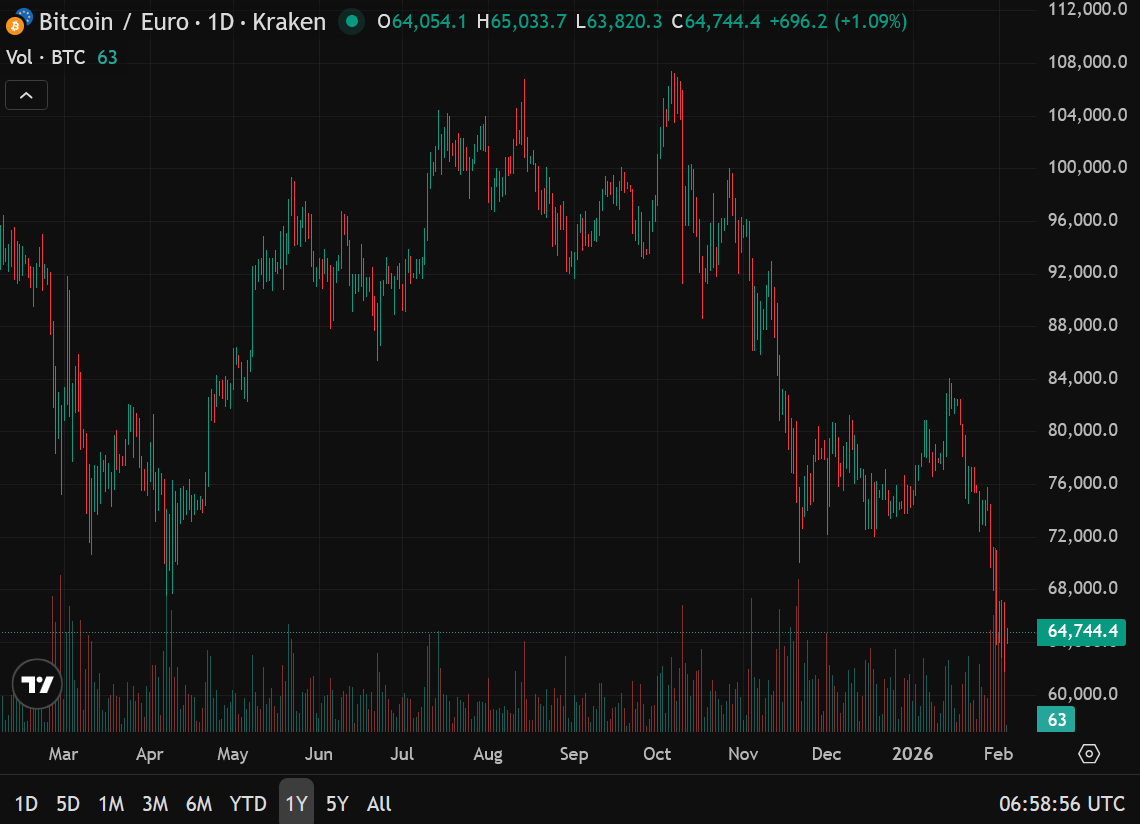This screenshot has height=824, width=1140.
Task: Select the 5D time range
Action: 68,804
